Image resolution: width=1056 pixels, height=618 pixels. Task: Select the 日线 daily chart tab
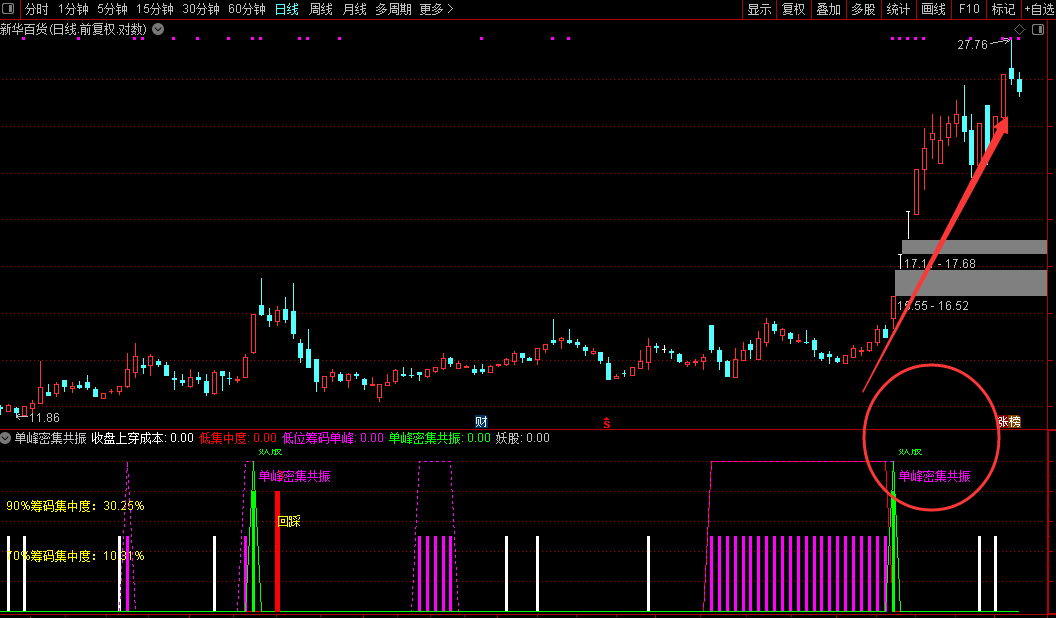point(287,9)
